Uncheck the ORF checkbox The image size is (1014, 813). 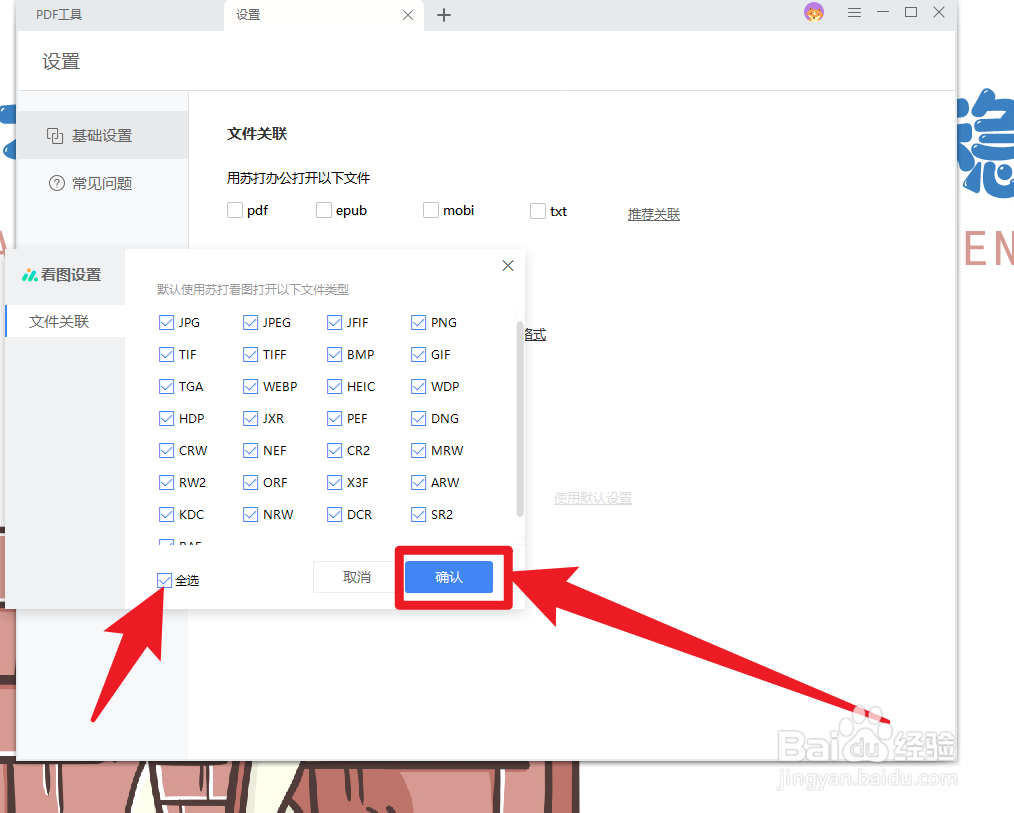(x=250, y=482)
